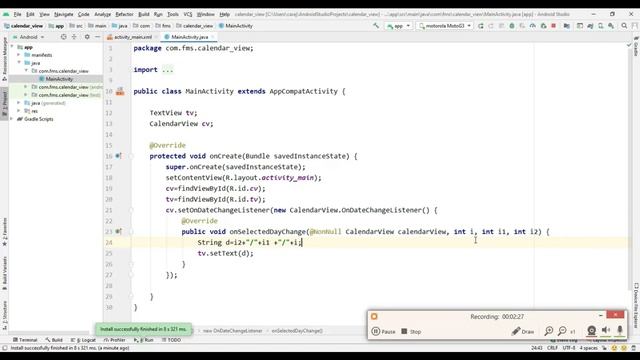Open the Edit menu
Image resolution: width=640 pixels, height=360 pixels.
coord(30,14)
